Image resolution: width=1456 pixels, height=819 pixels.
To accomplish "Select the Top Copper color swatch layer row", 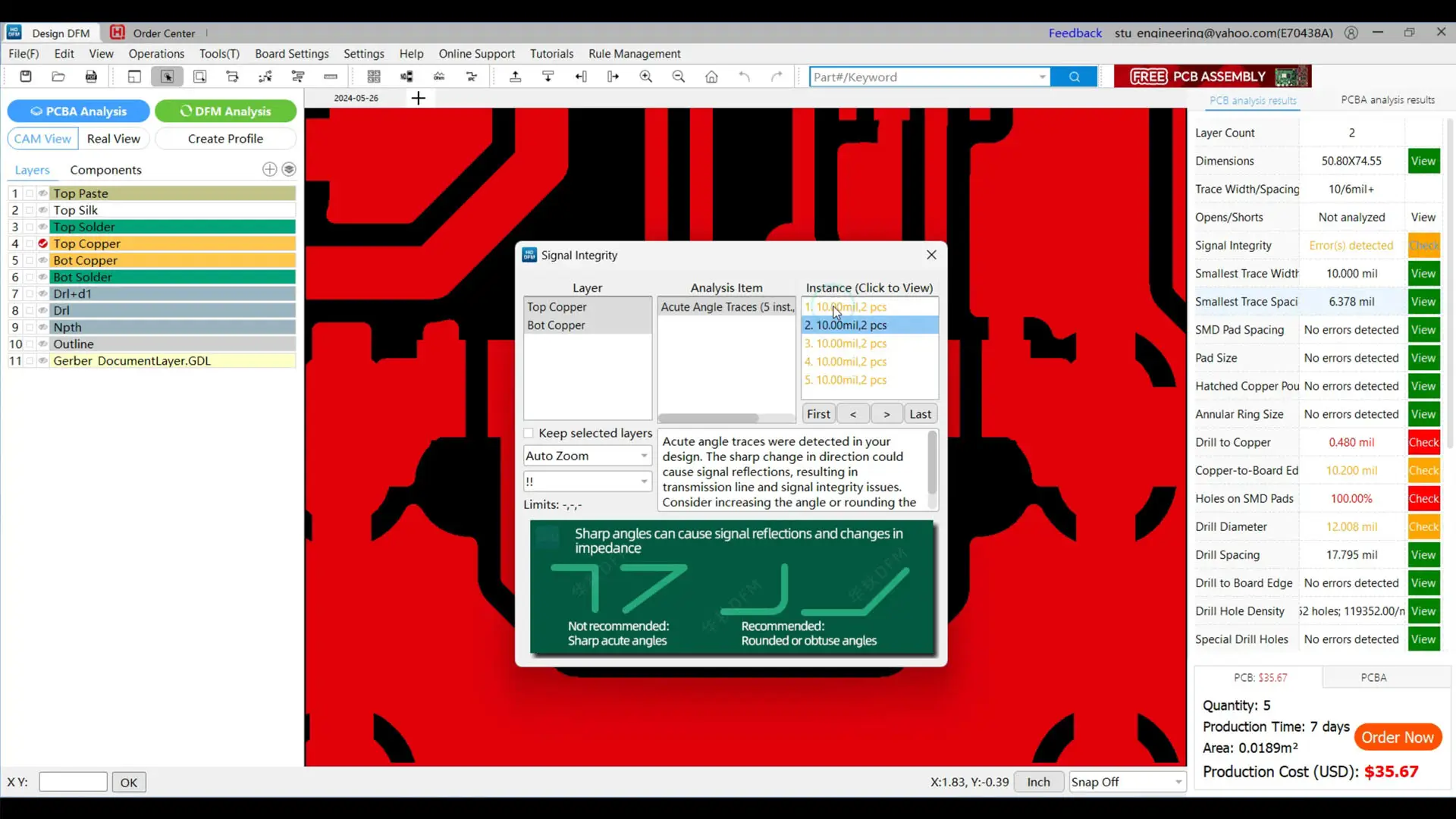I will click(x=173, y=243).
